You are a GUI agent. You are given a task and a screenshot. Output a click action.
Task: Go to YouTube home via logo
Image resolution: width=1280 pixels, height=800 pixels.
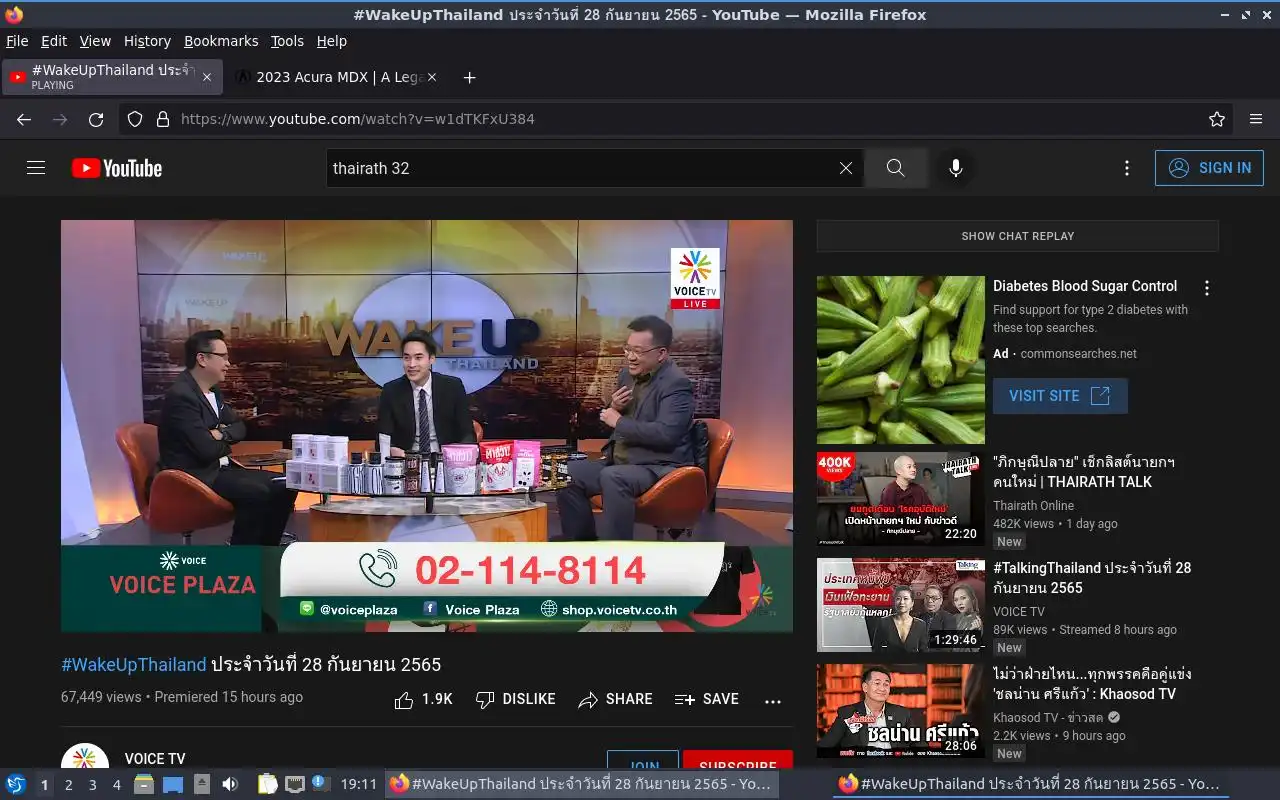117,168
